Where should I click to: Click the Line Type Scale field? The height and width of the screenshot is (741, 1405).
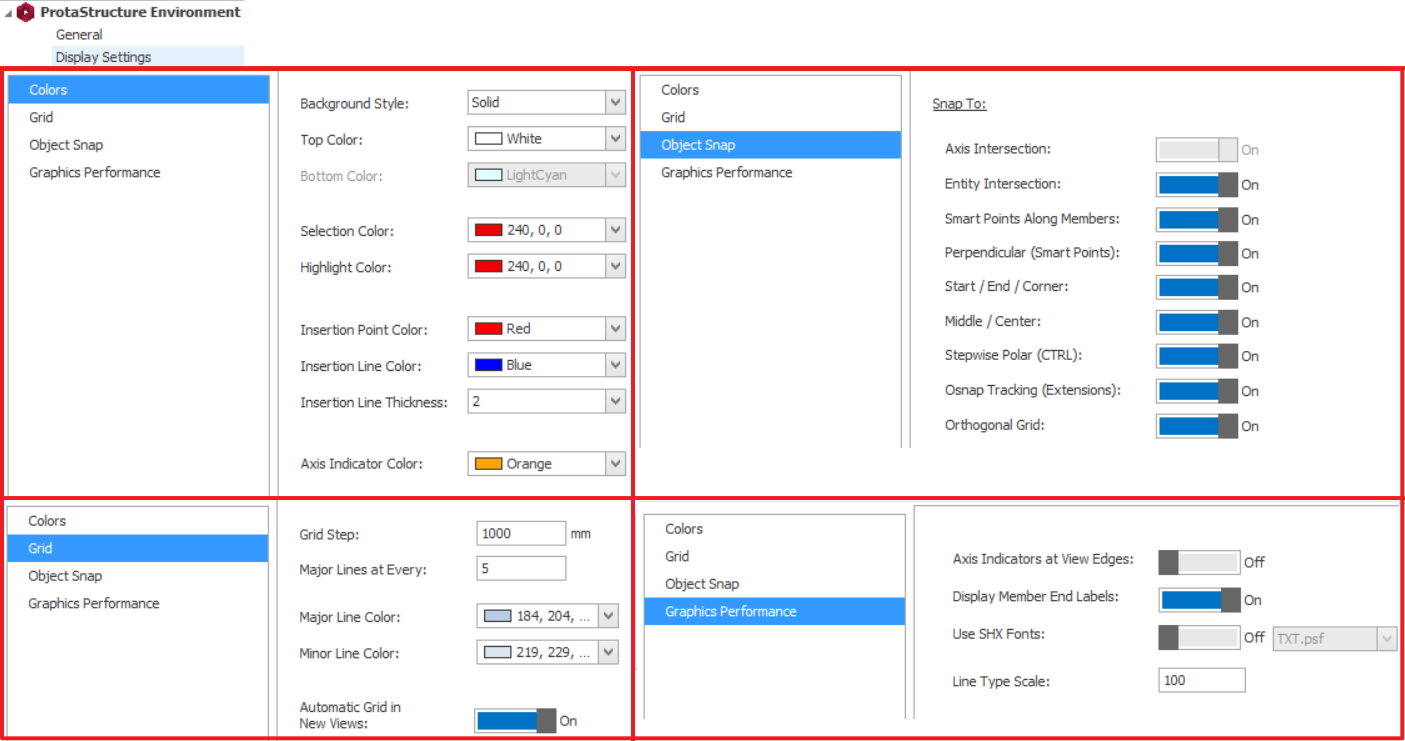[1202, 681]
